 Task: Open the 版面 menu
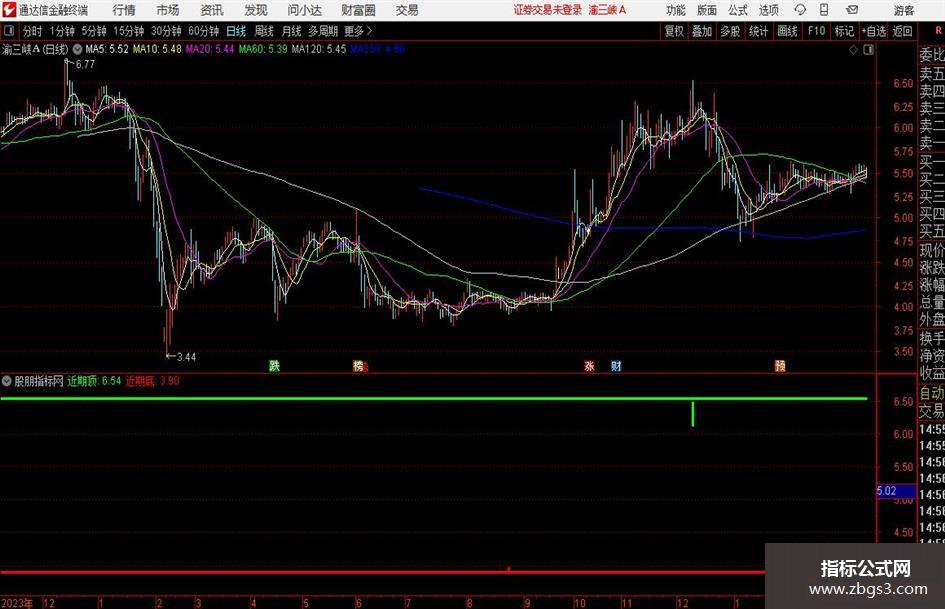(707, 10)
